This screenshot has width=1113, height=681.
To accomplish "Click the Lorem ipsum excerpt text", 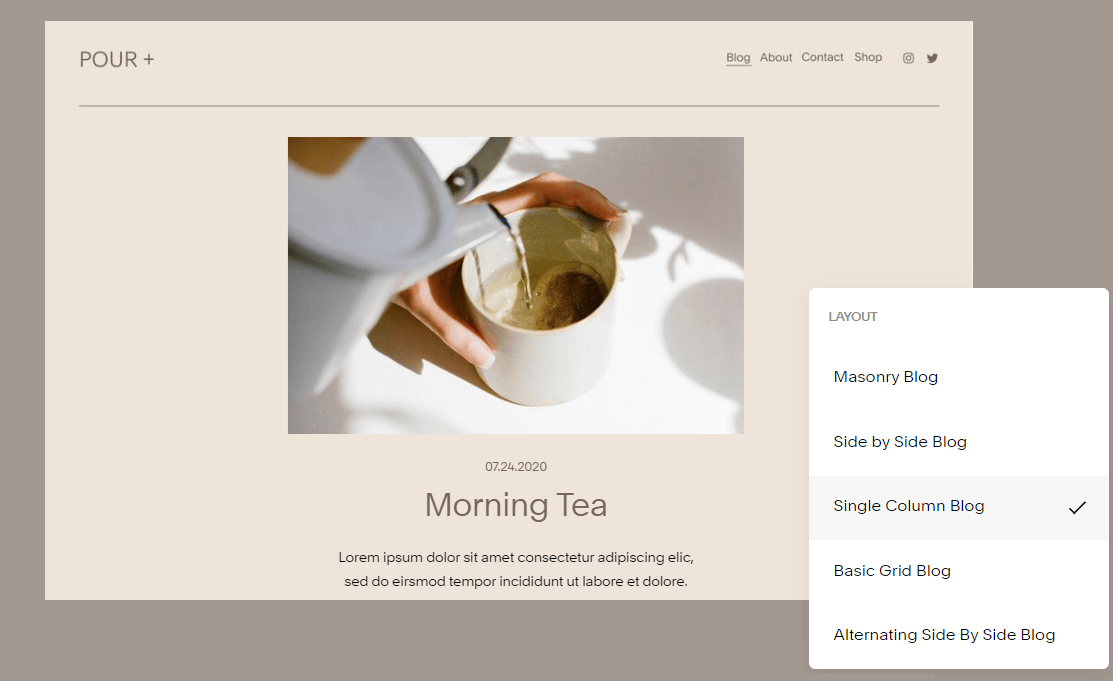I will [516, 566].
